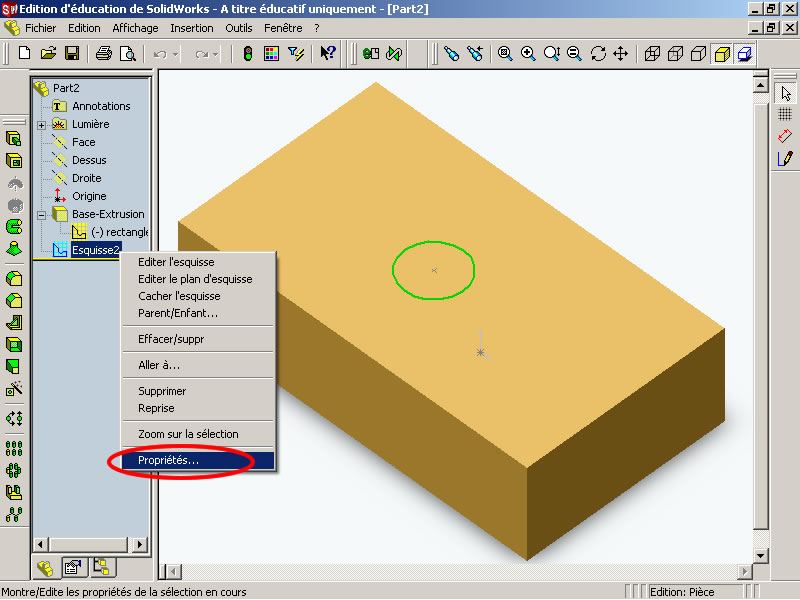
Task: Open the color palette icon
Action: pyautogui.click(x=271, y=54)
